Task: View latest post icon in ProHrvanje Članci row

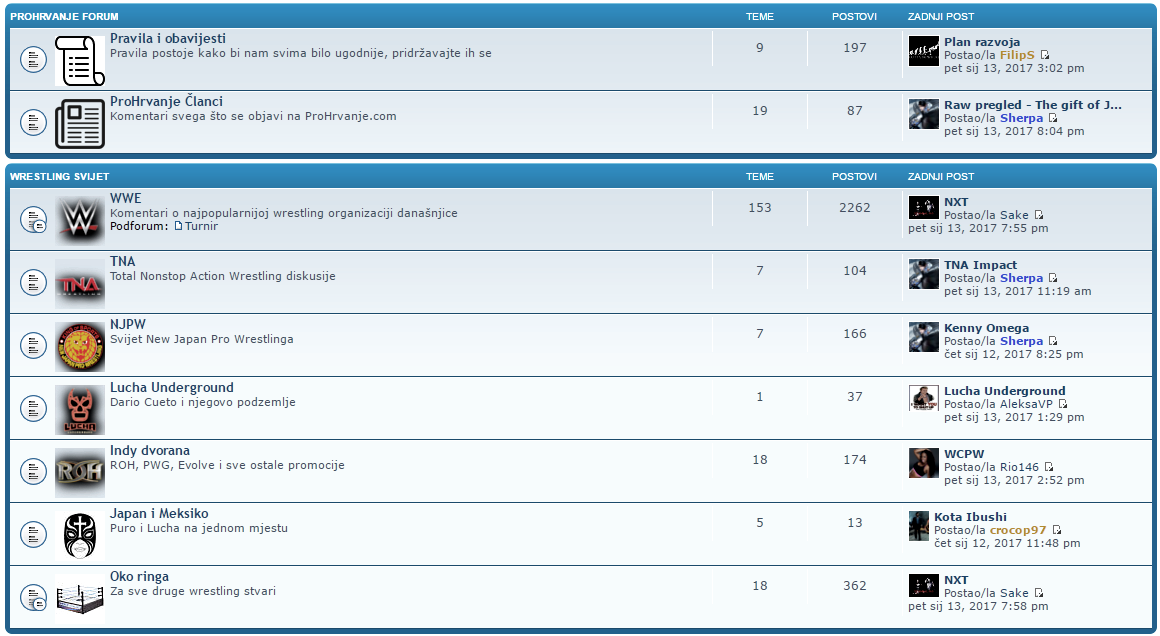Action: coord(1053,118)
